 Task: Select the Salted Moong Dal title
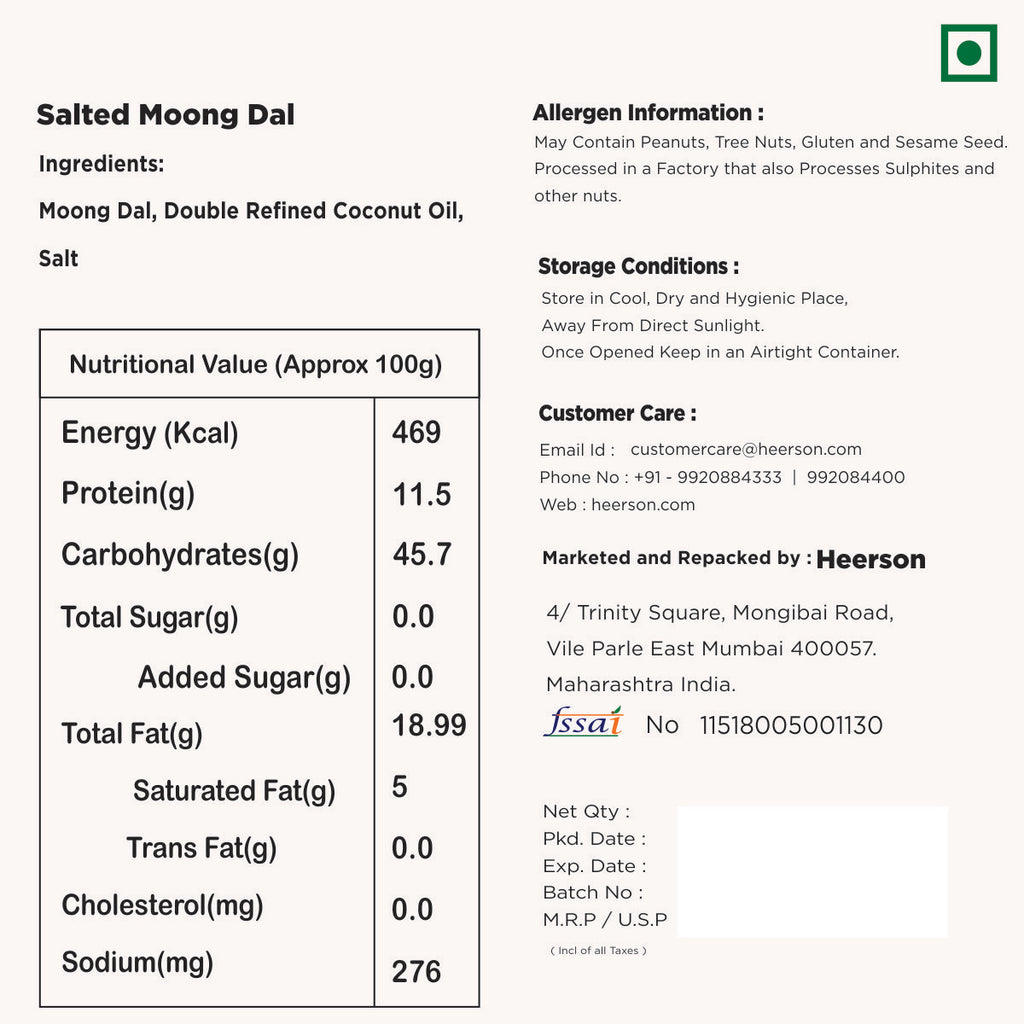click(166, 115)
